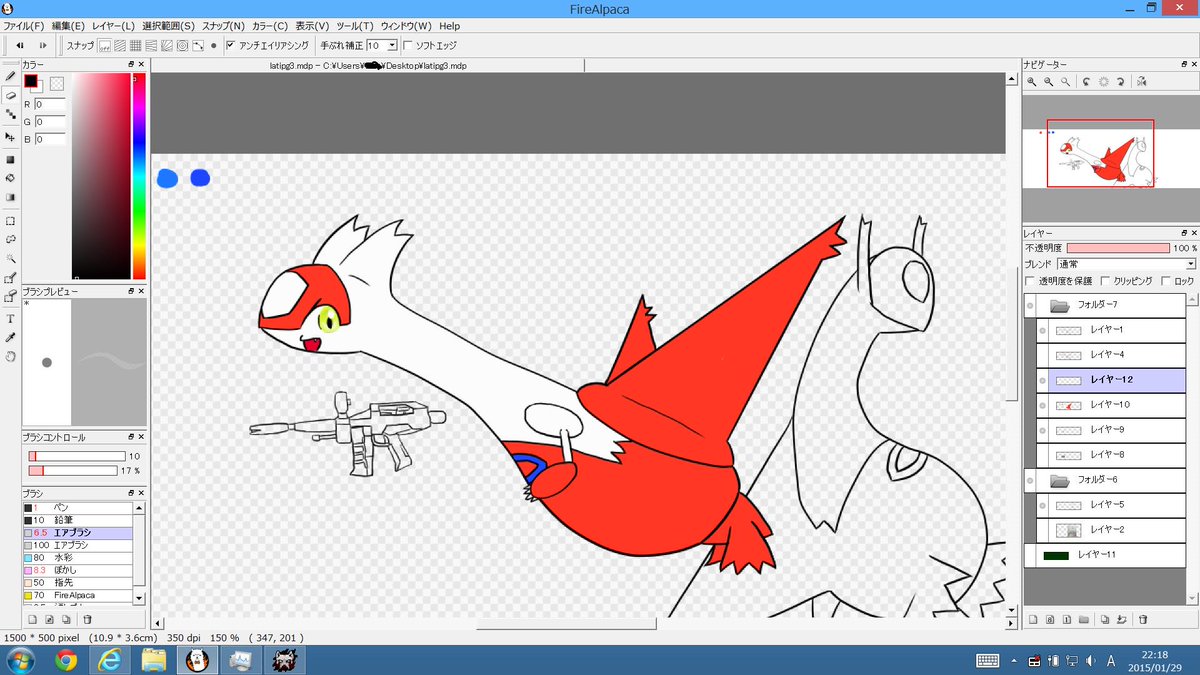The image size is (1200, 675).
Task: Enable the ソフトエッジ checkbox
Action: (x=407, y=45)
